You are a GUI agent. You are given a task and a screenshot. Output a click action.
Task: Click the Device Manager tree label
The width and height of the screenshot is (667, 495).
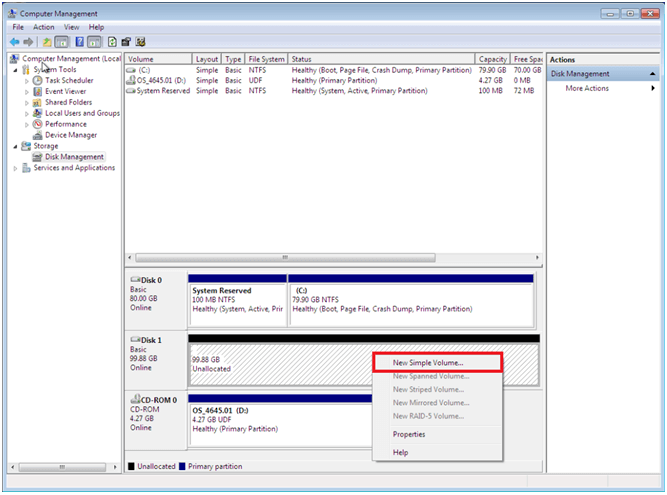pos(71,135)
